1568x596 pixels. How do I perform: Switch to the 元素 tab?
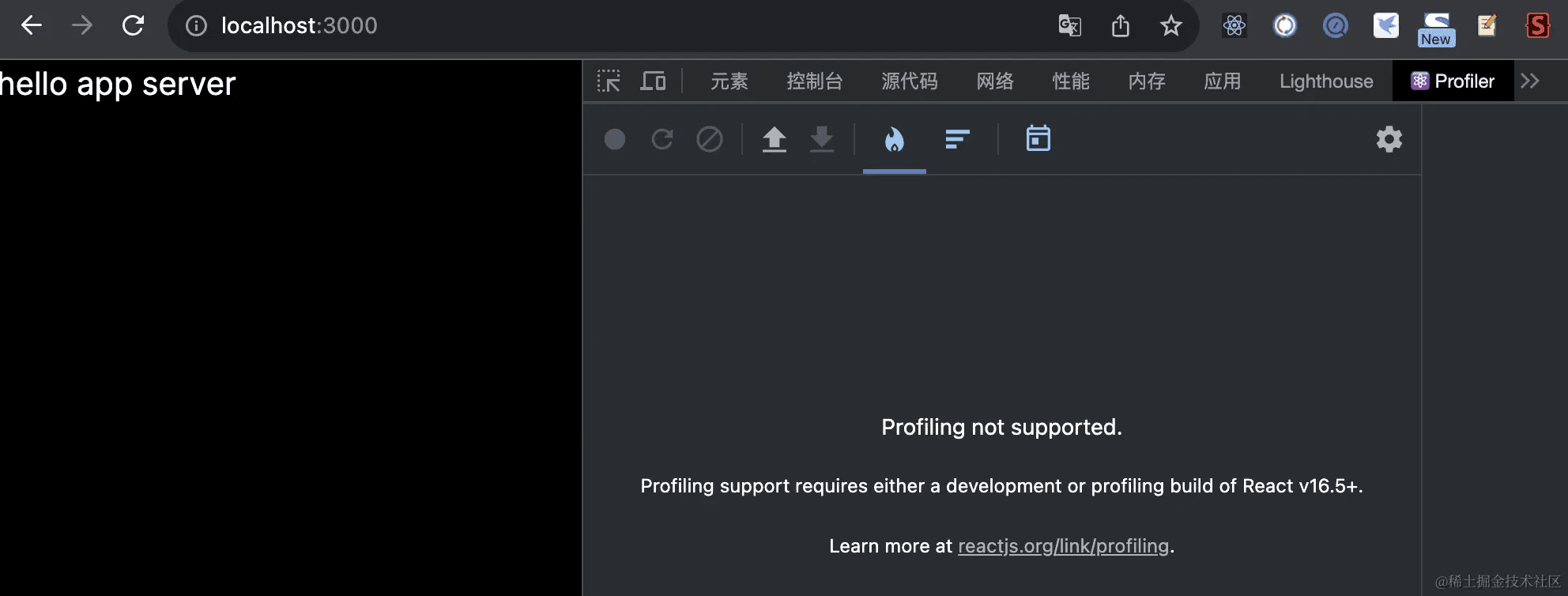pos(729,81)
